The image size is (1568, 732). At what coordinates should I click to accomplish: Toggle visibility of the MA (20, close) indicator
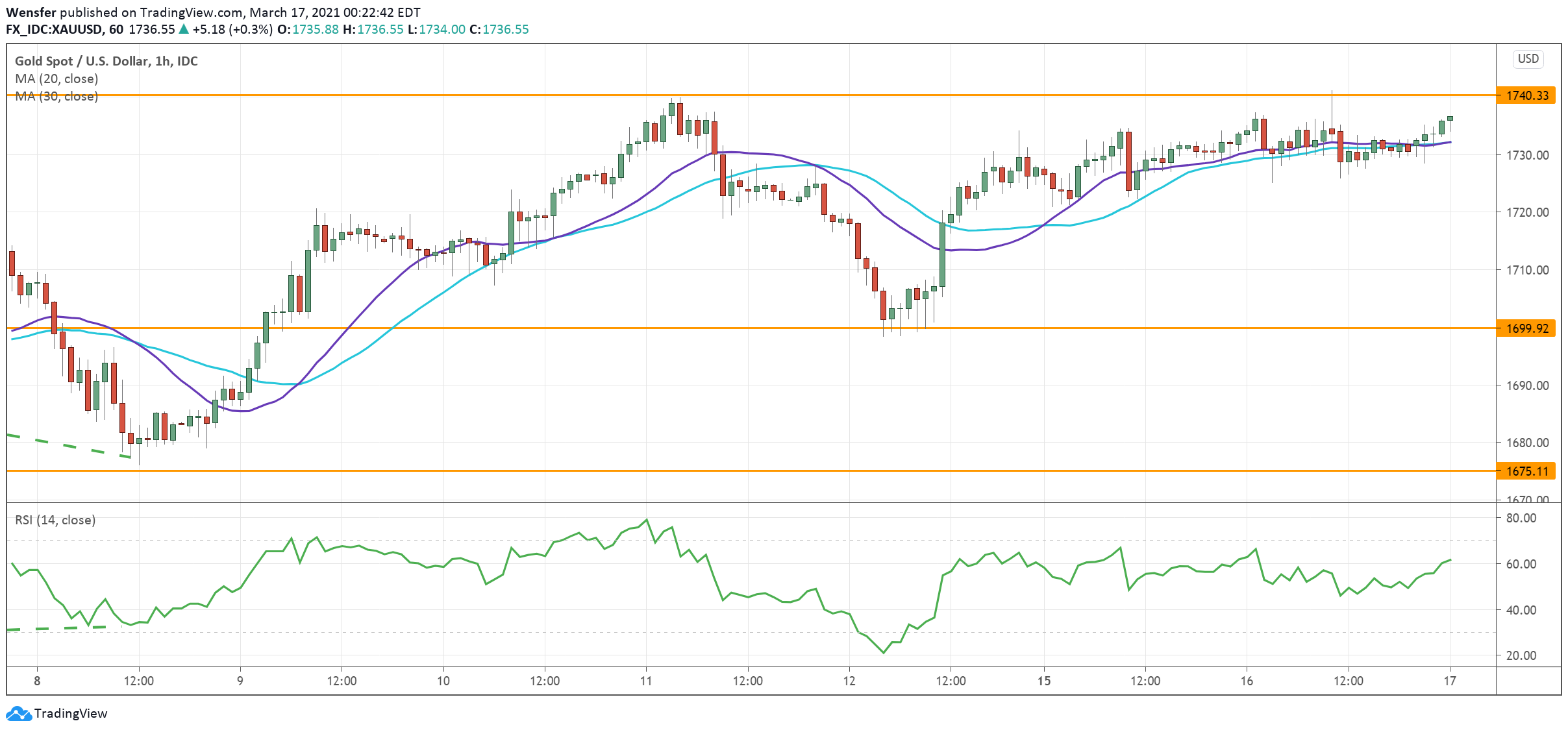[56, 79]
